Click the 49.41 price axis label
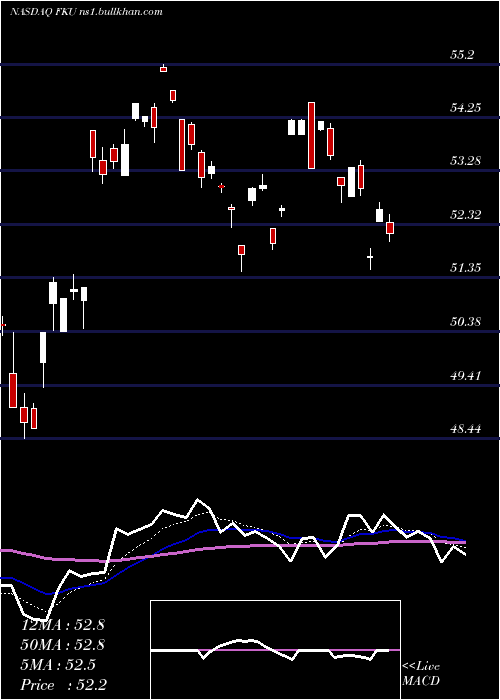 click(x=465, y=375)
